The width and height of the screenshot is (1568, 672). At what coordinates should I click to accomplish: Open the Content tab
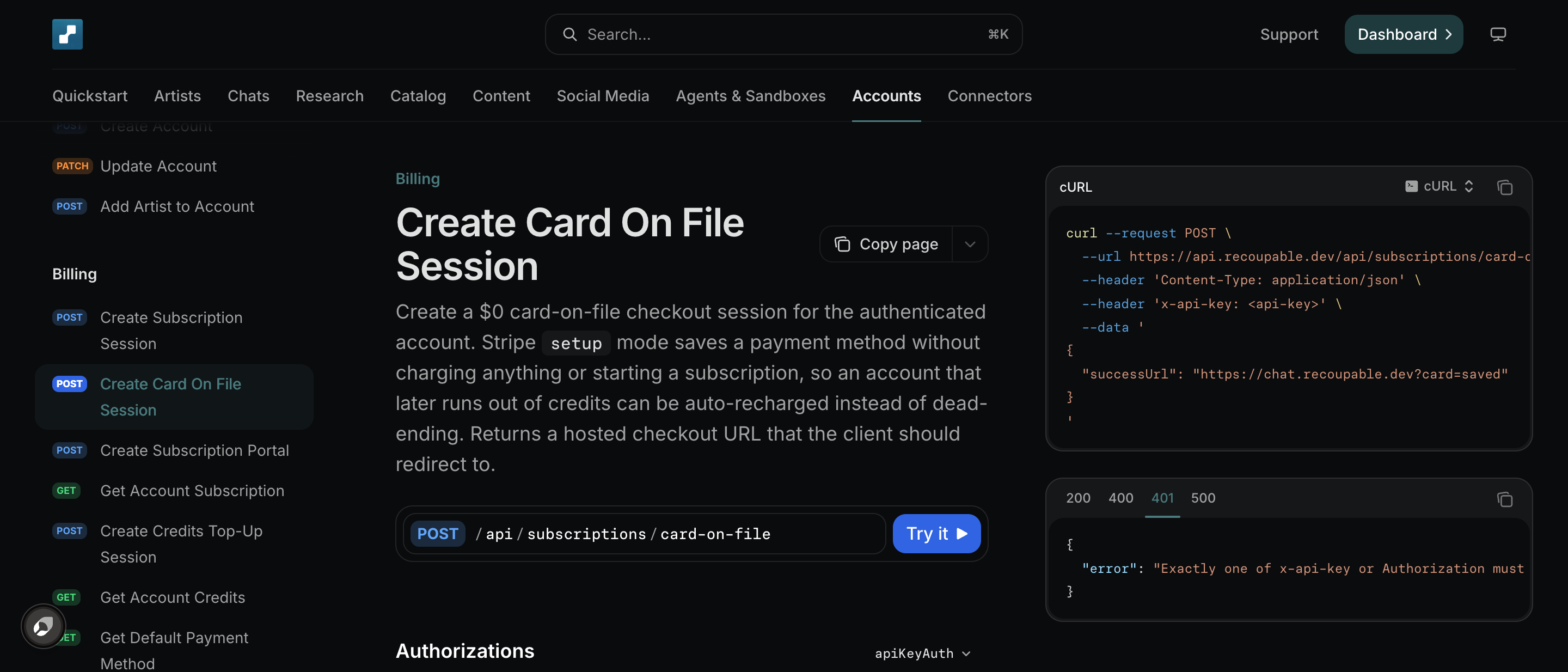click(501, 95)
